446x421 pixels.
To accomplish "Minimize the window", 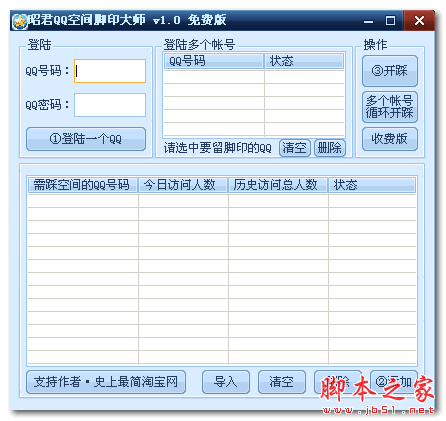I will pos(368,21).
